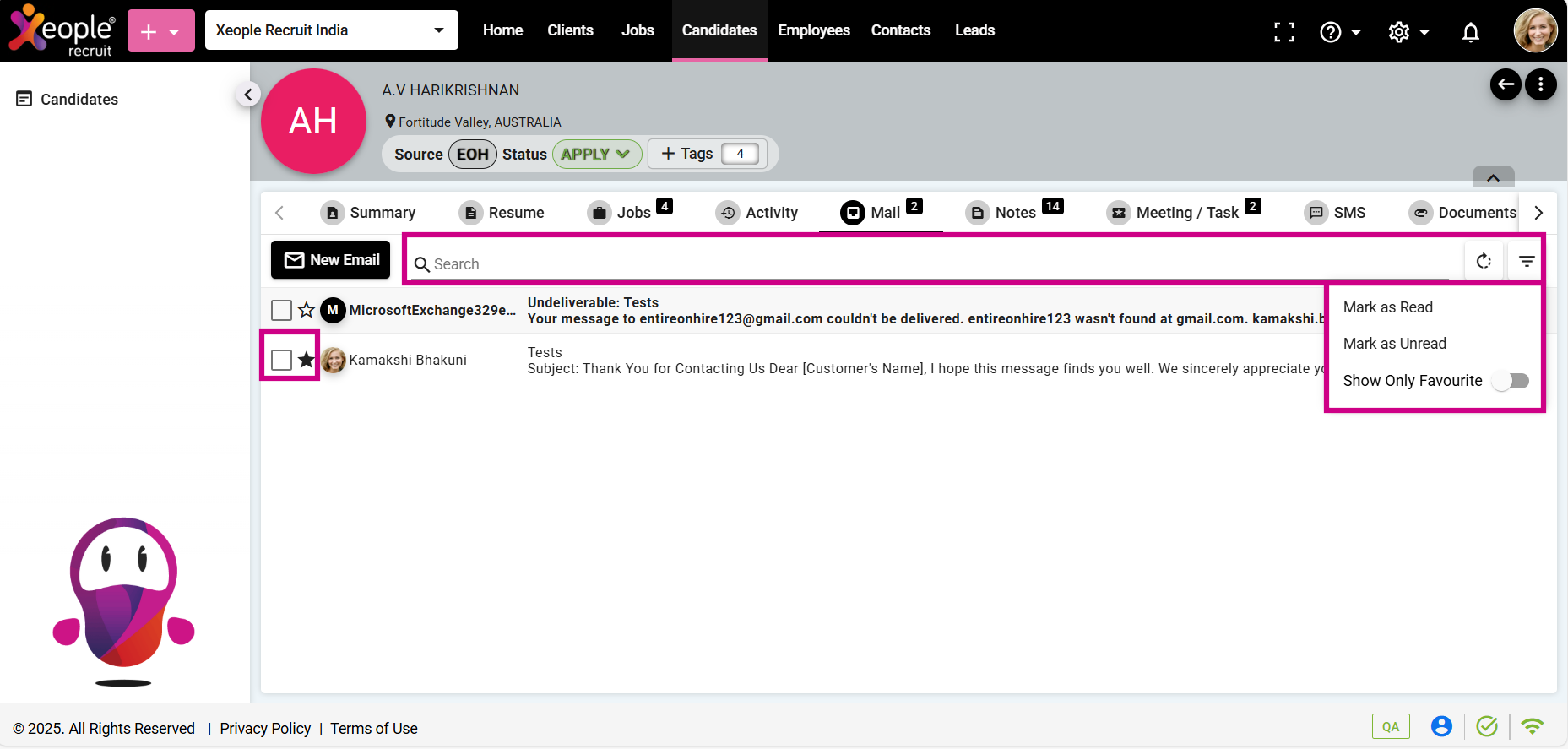Open the three-dot more options menu
Screen dimensions: 1568x749
point(1540,84)
